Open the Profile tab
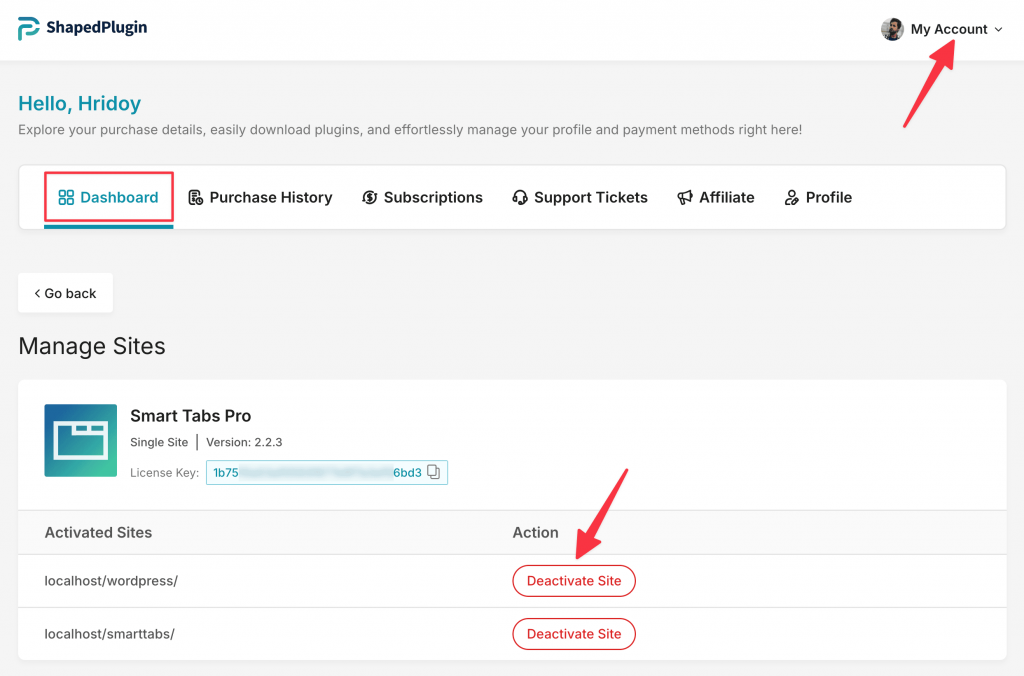1024x676 pixels. [x=818, y=197]
